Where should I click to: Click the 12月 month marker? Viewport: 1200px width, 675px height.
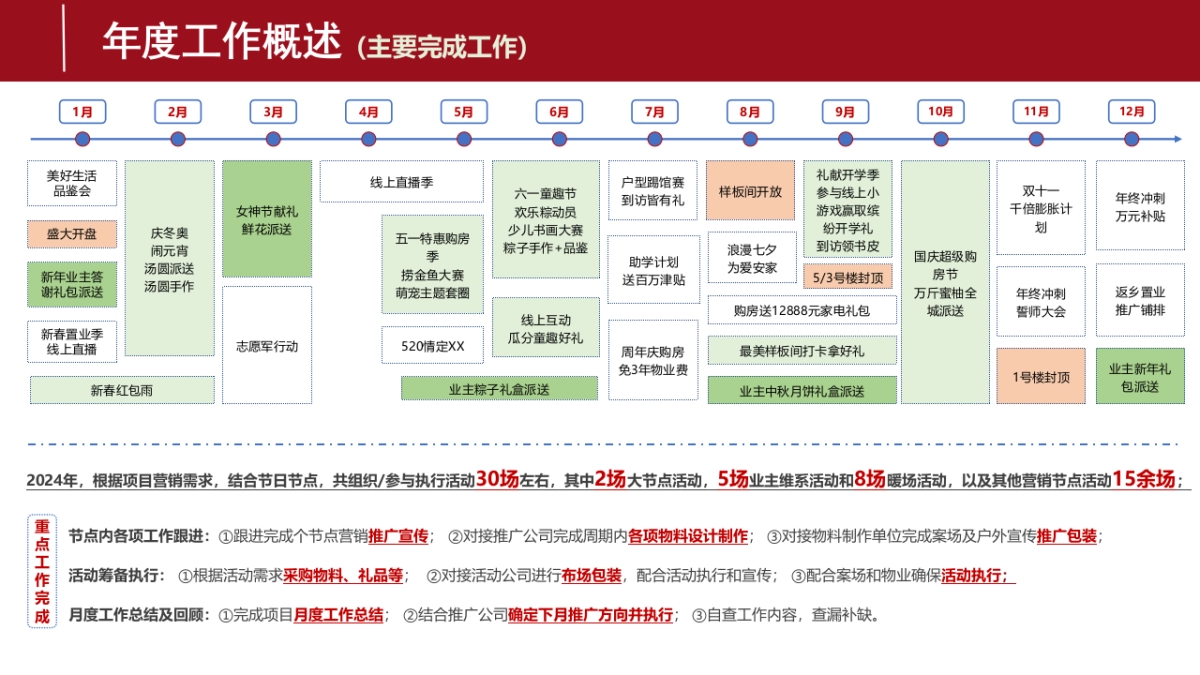1134,112
